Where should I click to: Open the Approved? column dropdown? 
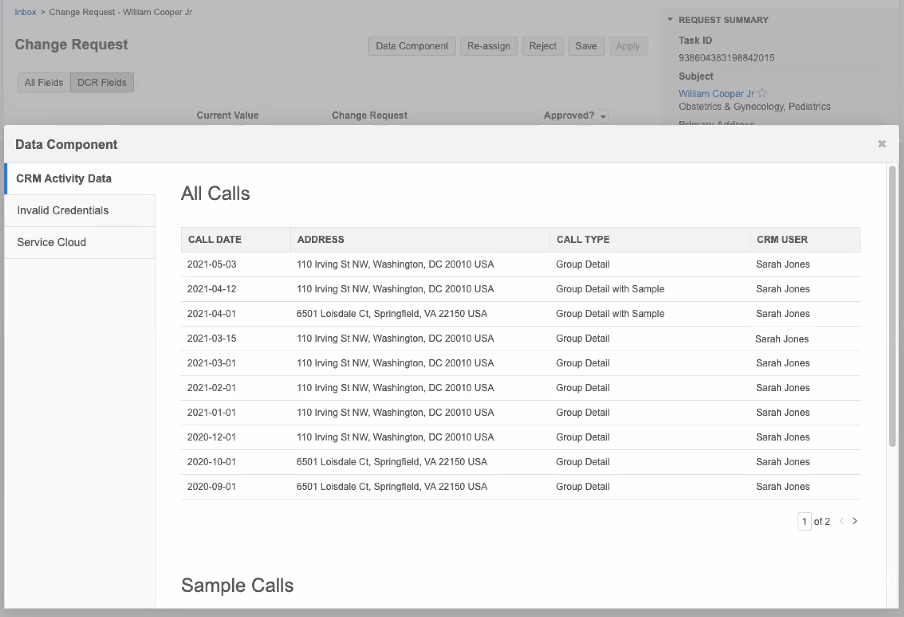coord(603,116)
